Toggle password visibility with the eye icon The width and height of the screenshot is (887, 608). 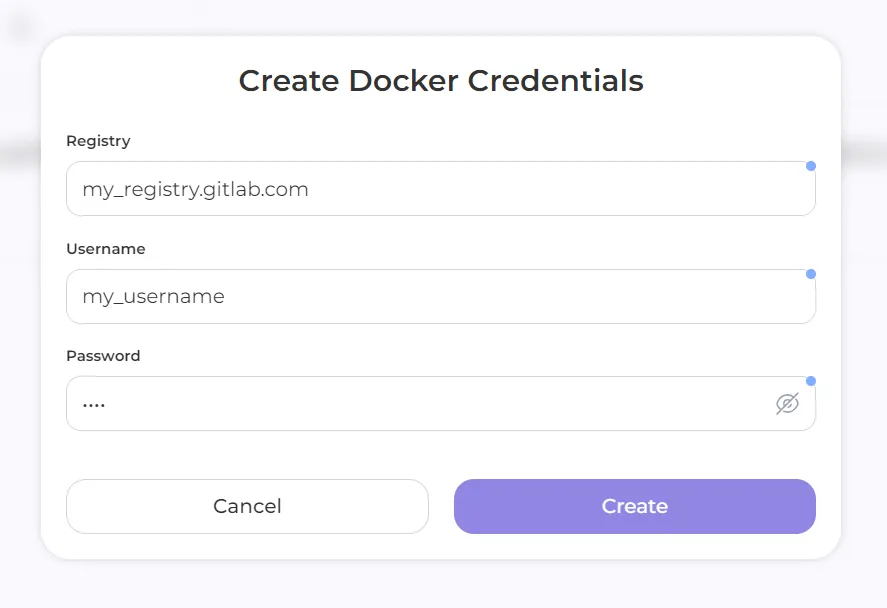click(x=788, y=404)
